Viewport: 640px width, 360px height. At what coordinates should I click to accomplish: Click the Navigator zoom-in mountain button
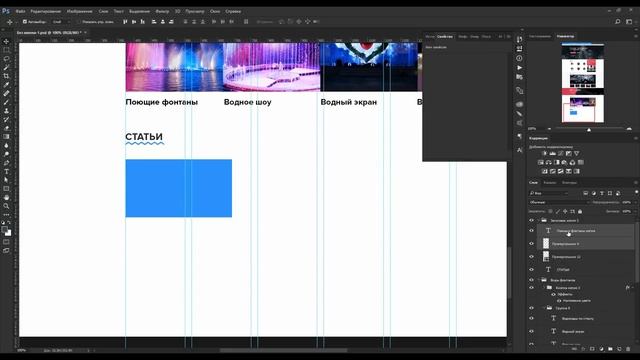629,129
